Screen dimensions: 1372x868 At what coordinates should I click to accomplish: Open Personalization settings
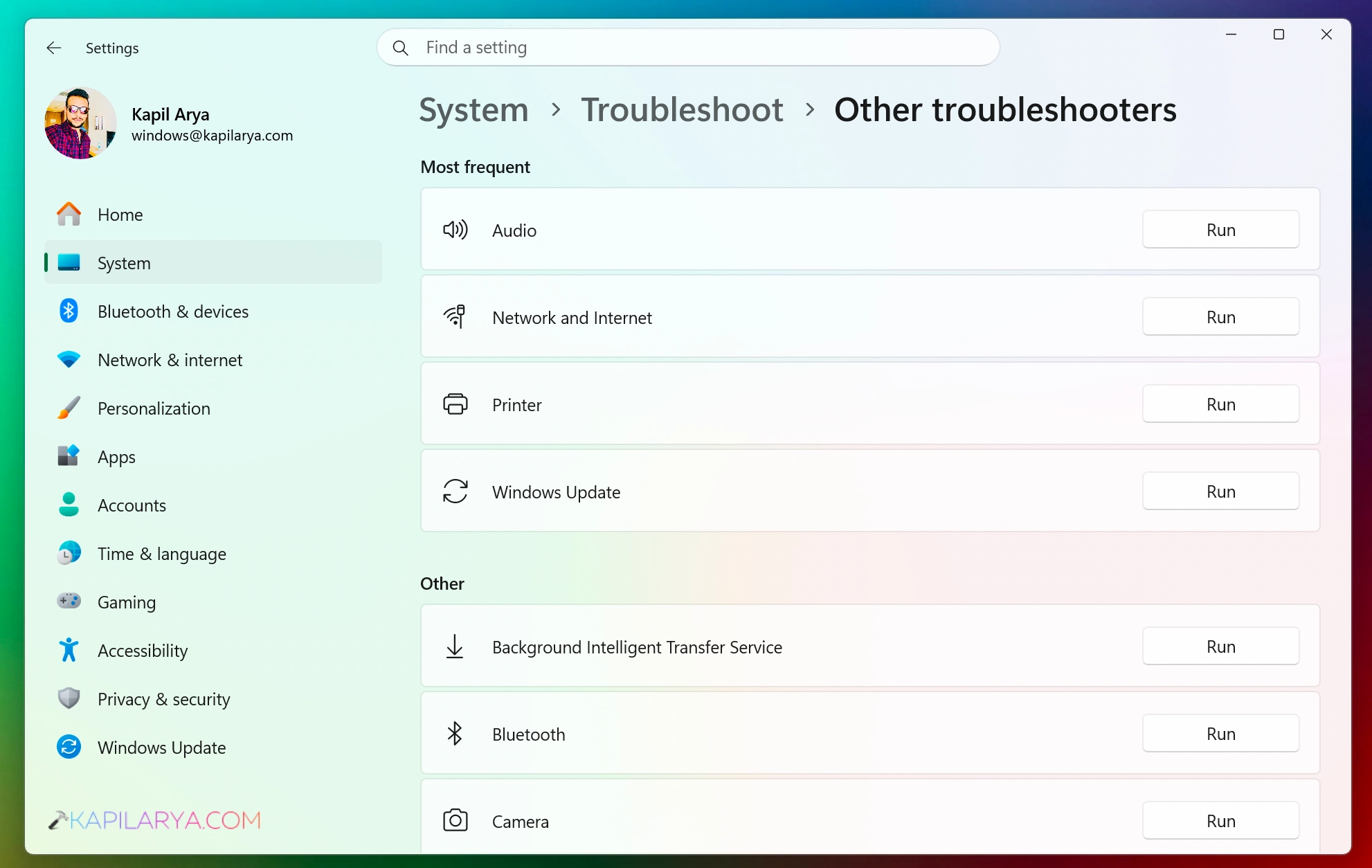pyautogui.click(x=213, y=408)
